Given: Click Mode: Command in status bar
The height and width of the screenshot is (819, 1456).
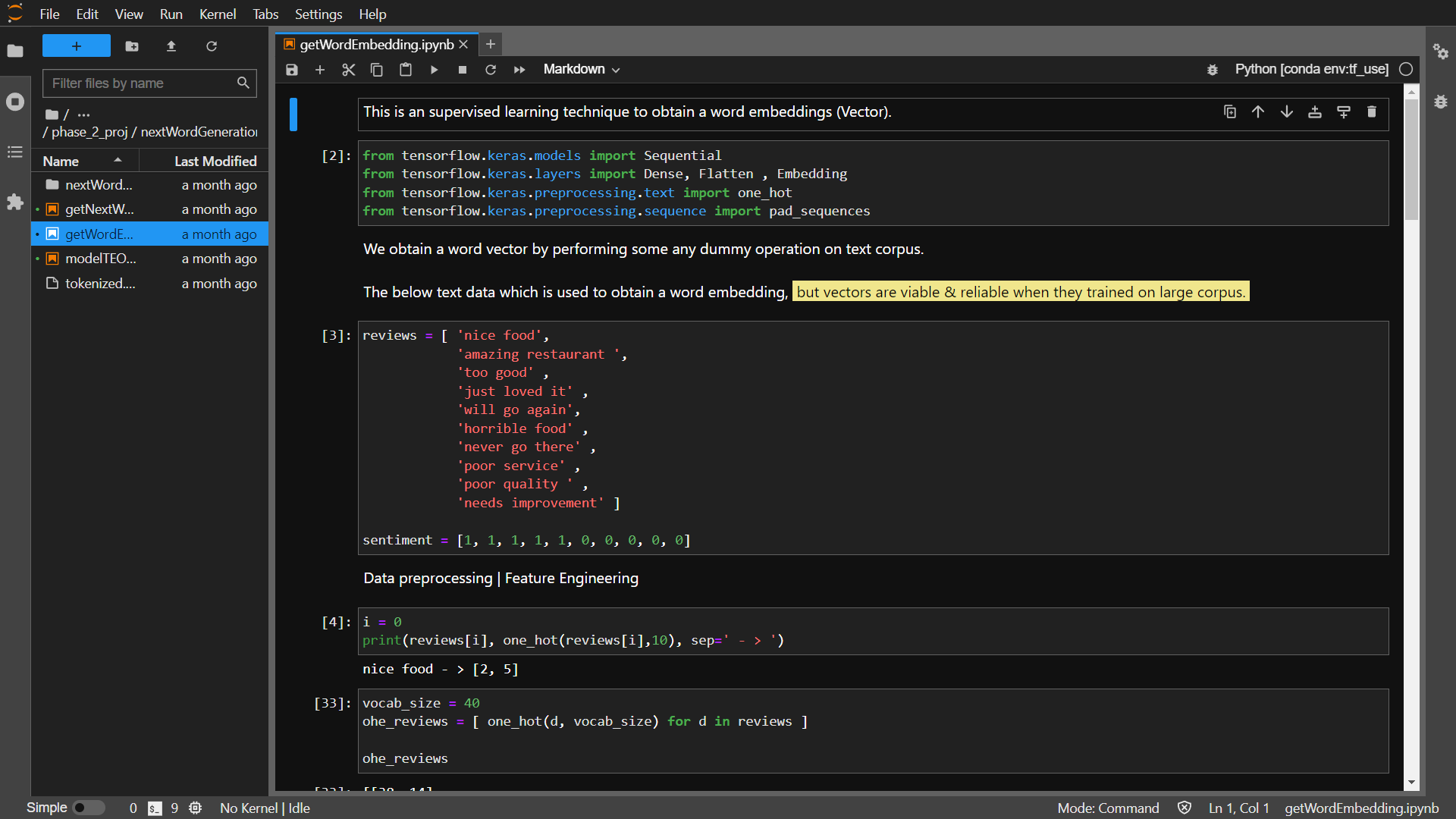Looking at the screenshot, I should tap(1108, 808).
